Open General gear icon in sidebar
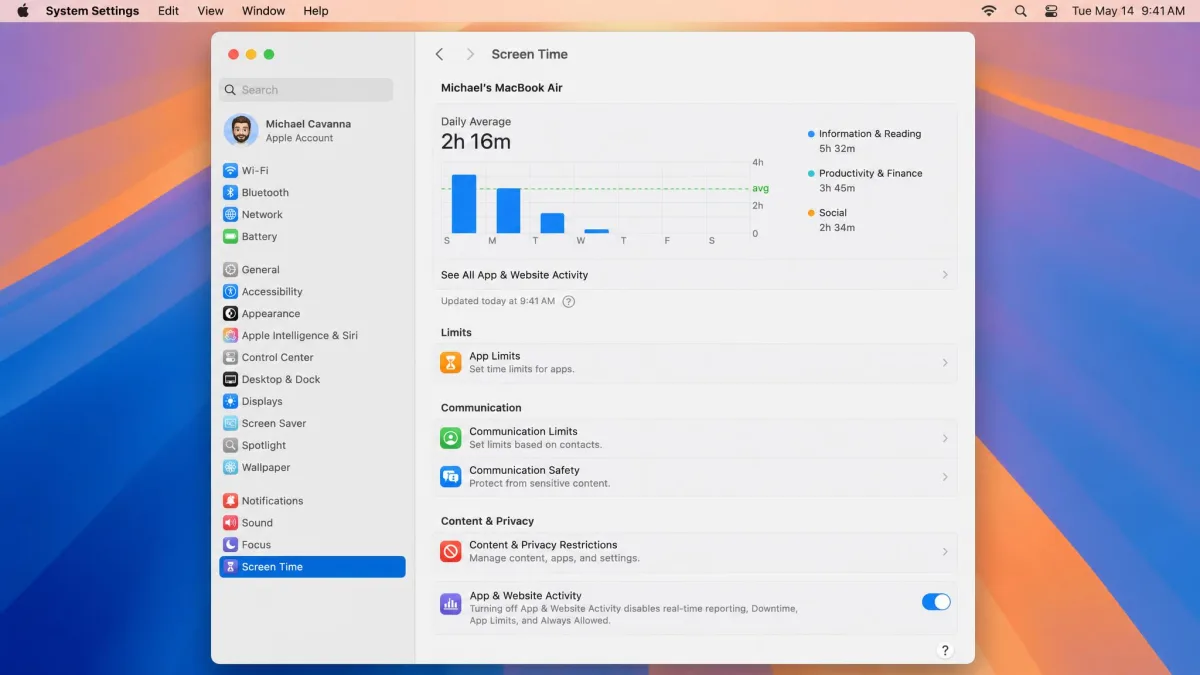The width and height of the screenshot is (1200, 675). click(x=230, y=269)
